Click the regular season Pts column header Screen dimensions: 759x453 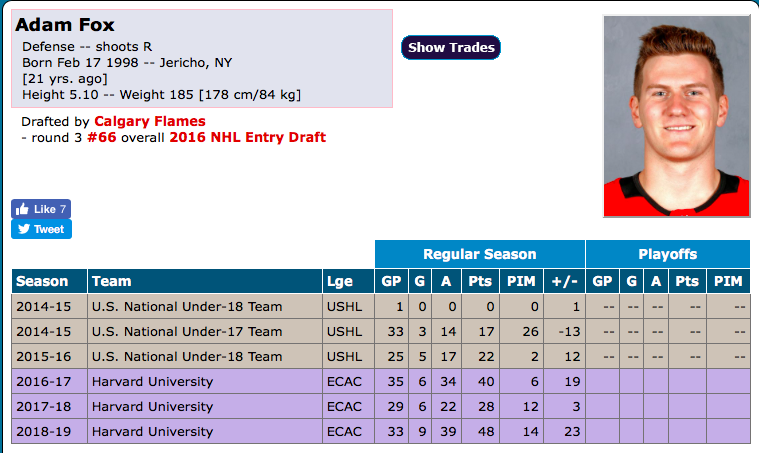(480, 281)
